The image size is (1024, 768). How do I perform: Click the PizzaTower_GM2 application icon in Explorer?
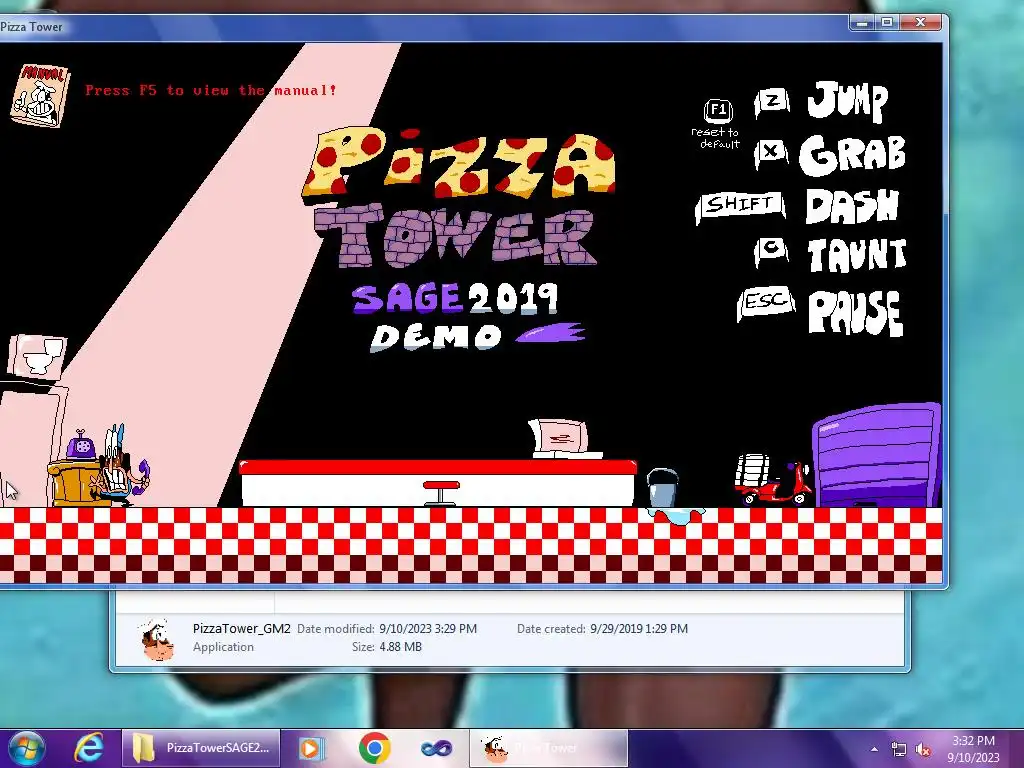[x=157, y=639]
